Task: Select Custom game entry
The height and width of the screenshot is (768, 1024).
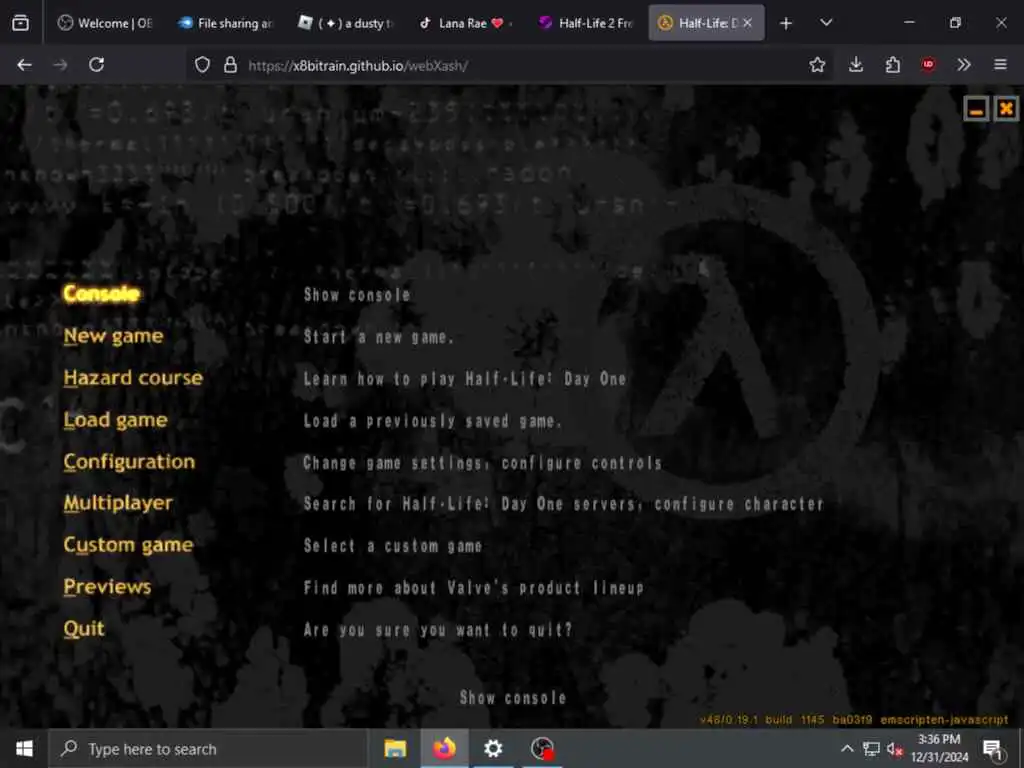Action: (128, 545)
